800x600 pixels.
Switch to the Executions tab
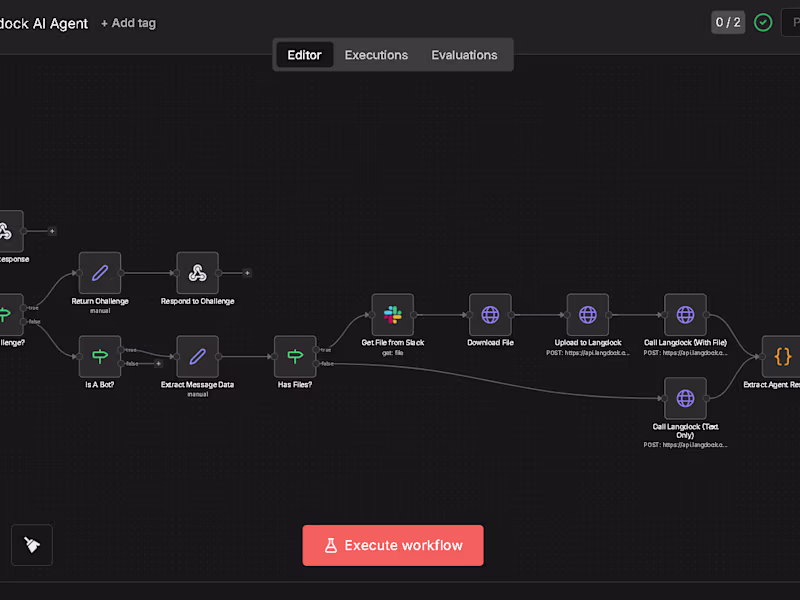(x=376, y=55)
